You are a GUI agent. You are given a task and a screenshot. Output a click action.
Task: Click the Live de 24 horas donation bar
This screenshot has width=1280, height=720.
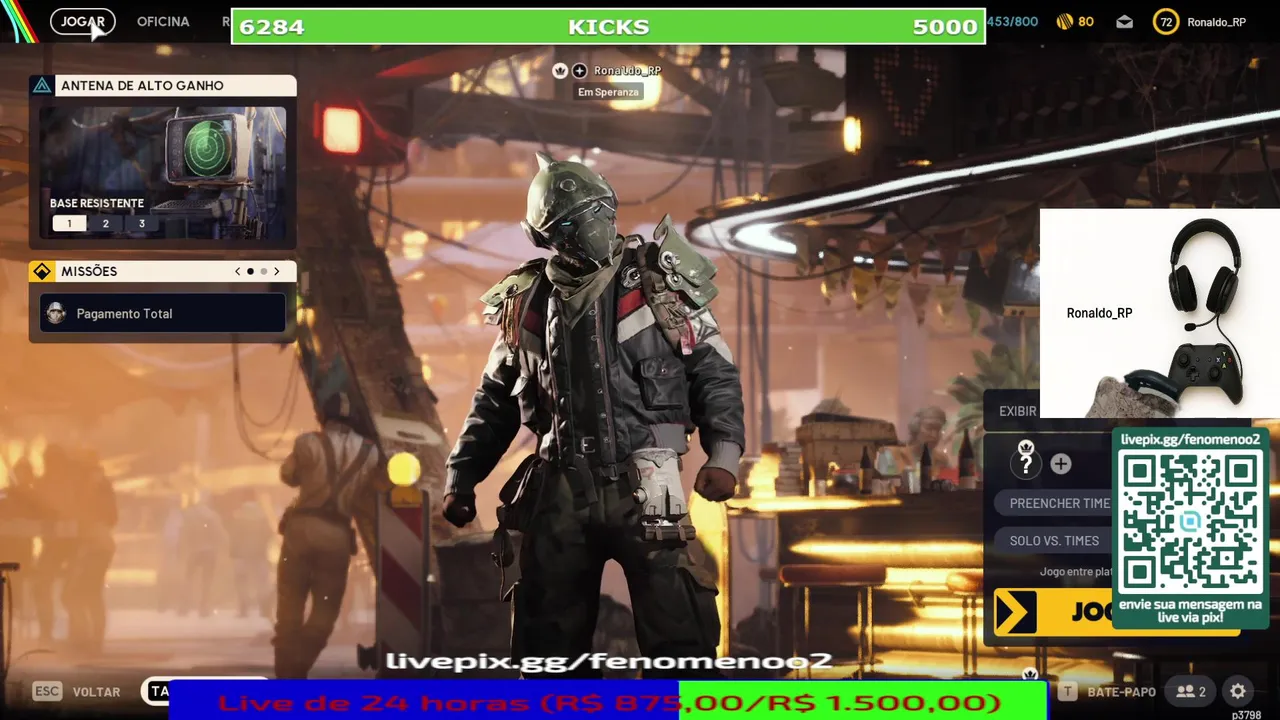coord(608,703)
